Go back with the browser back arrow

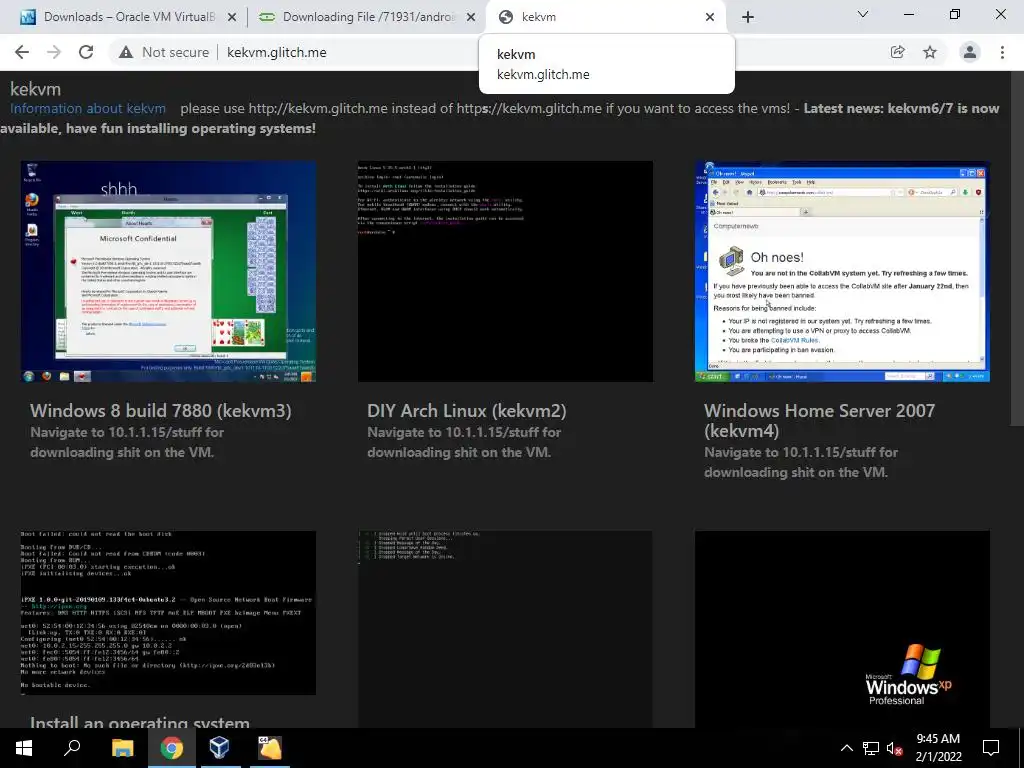click(x=22, y=52)
